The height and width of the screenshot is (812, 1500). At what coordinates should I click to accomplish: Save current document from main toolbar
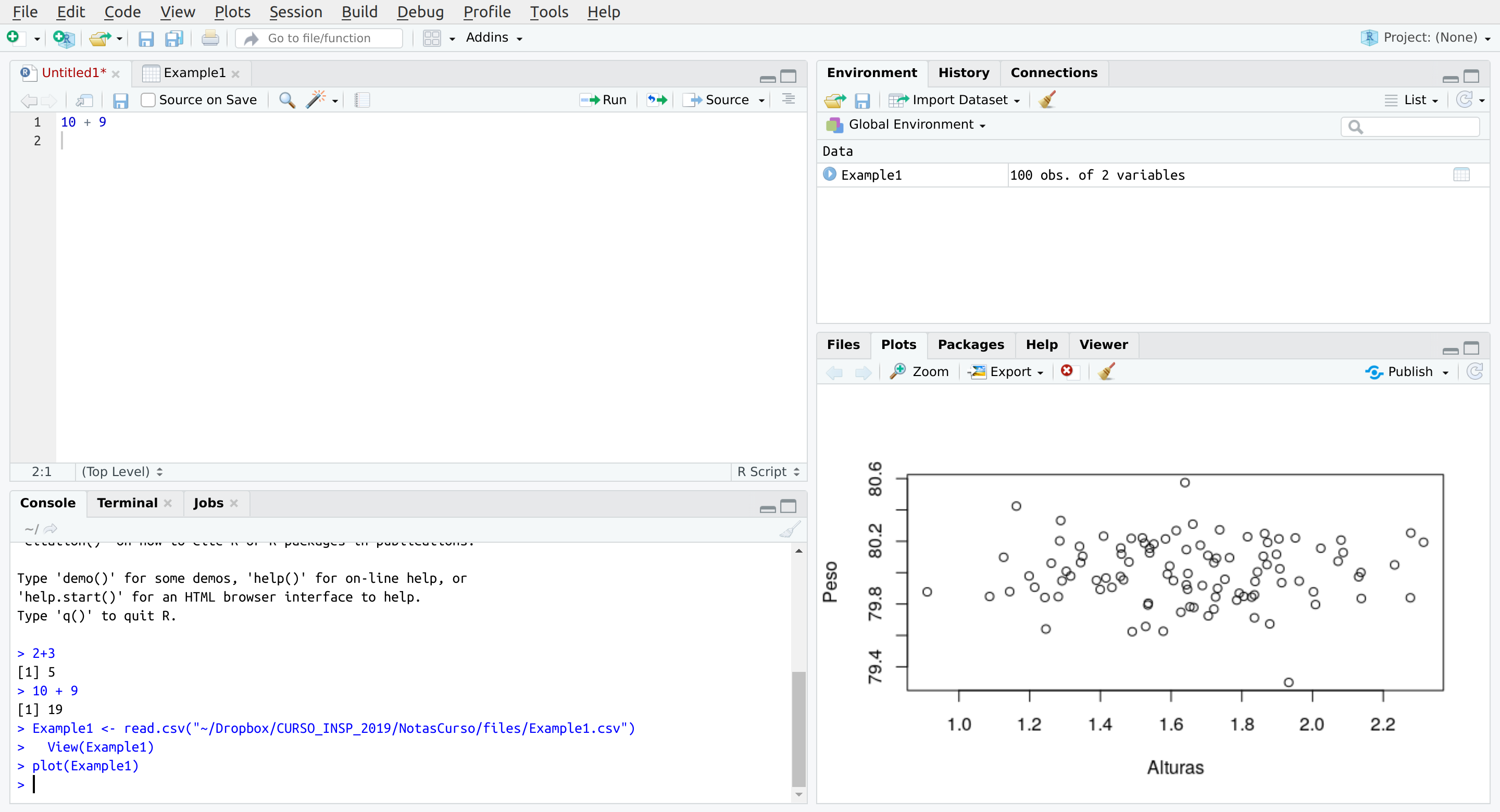pos(146,39)
